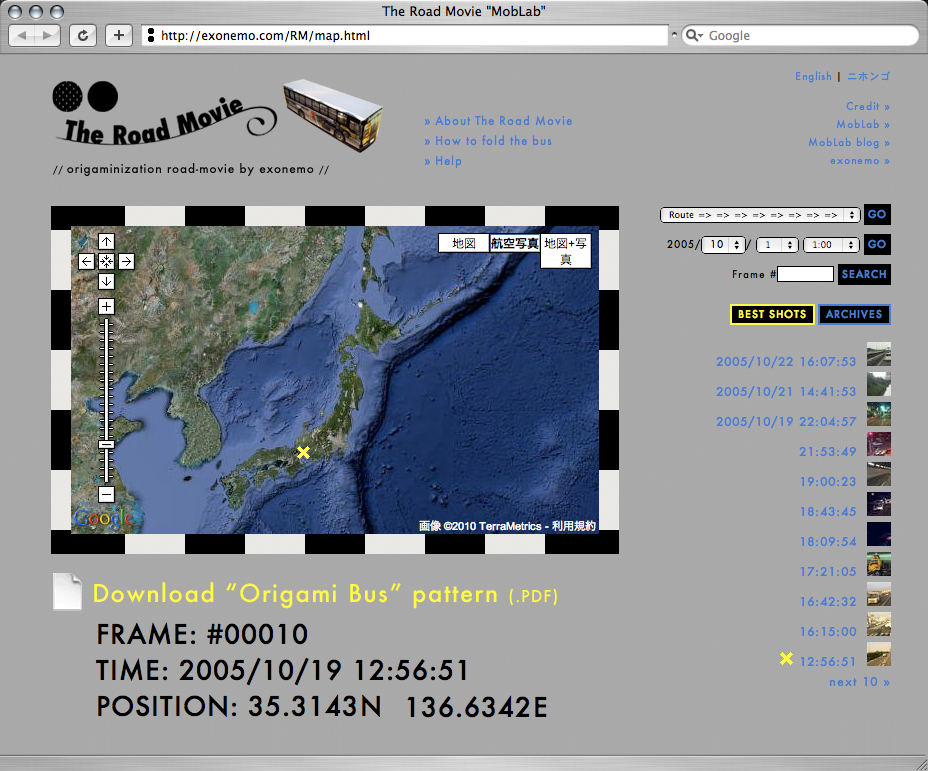Image resolution: width=928 pixels, height=771 pixels.
Task: Switch map to 地図 view
Action: click(463, 243)
